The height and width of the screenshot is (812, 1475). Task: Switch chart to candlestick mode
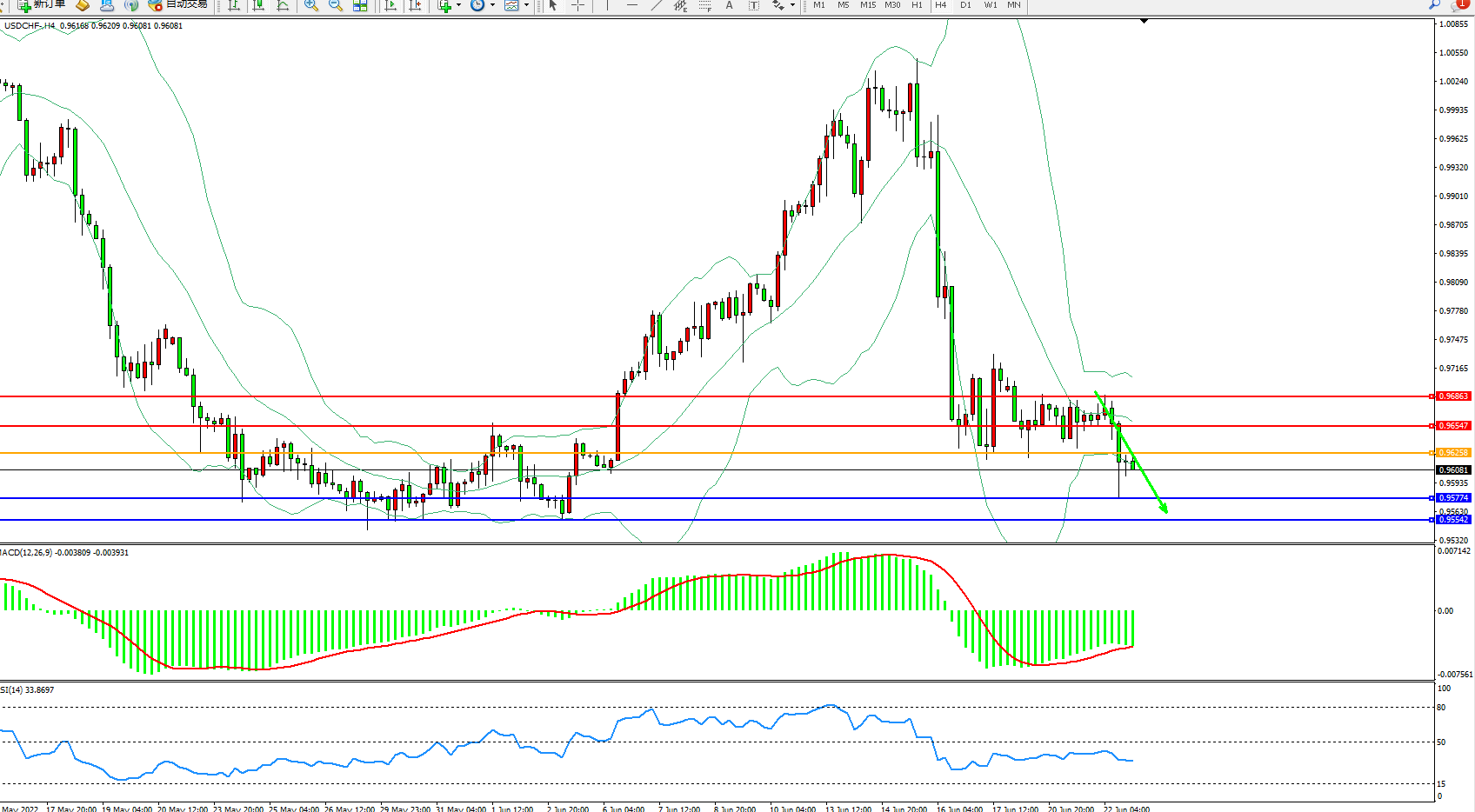(258, 5)
